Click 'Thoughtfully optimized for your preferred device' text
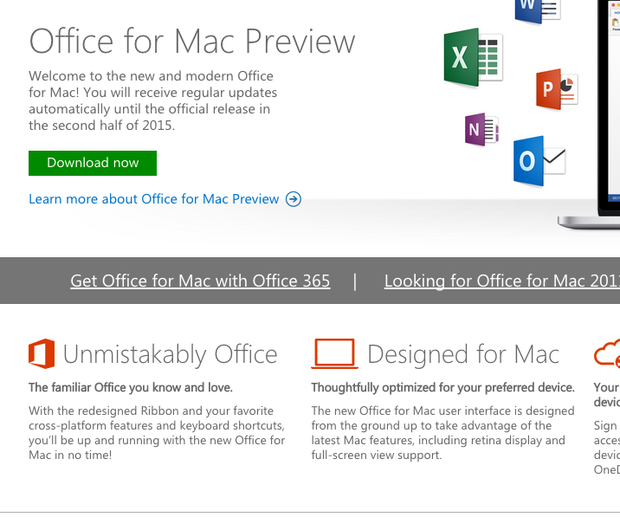Screen dimensions: 620x517 pyautogui.click(x=442, y=387)
